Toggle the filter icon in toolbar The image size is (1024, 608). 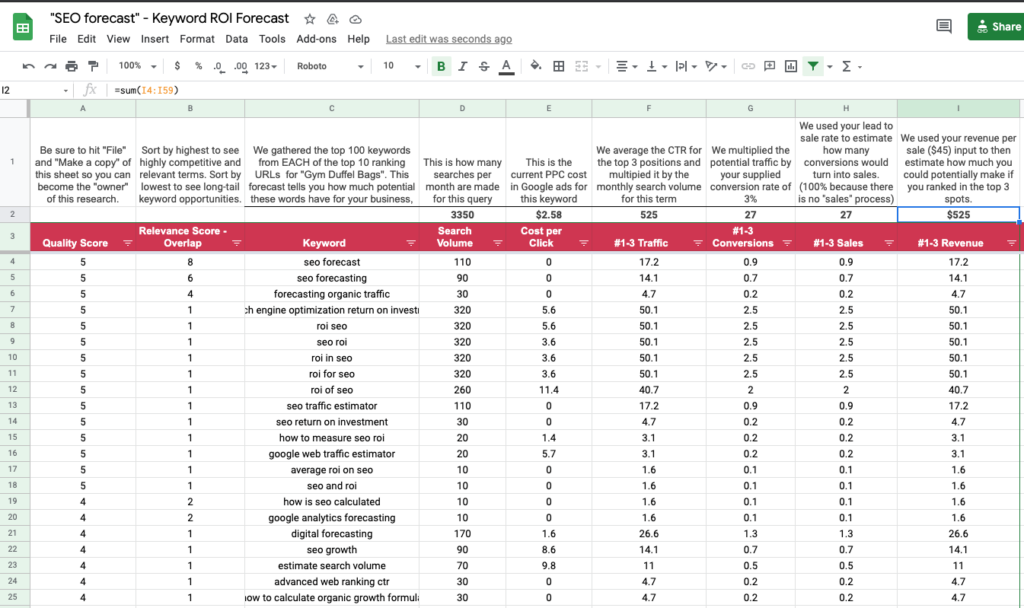(x=813, y=66)
